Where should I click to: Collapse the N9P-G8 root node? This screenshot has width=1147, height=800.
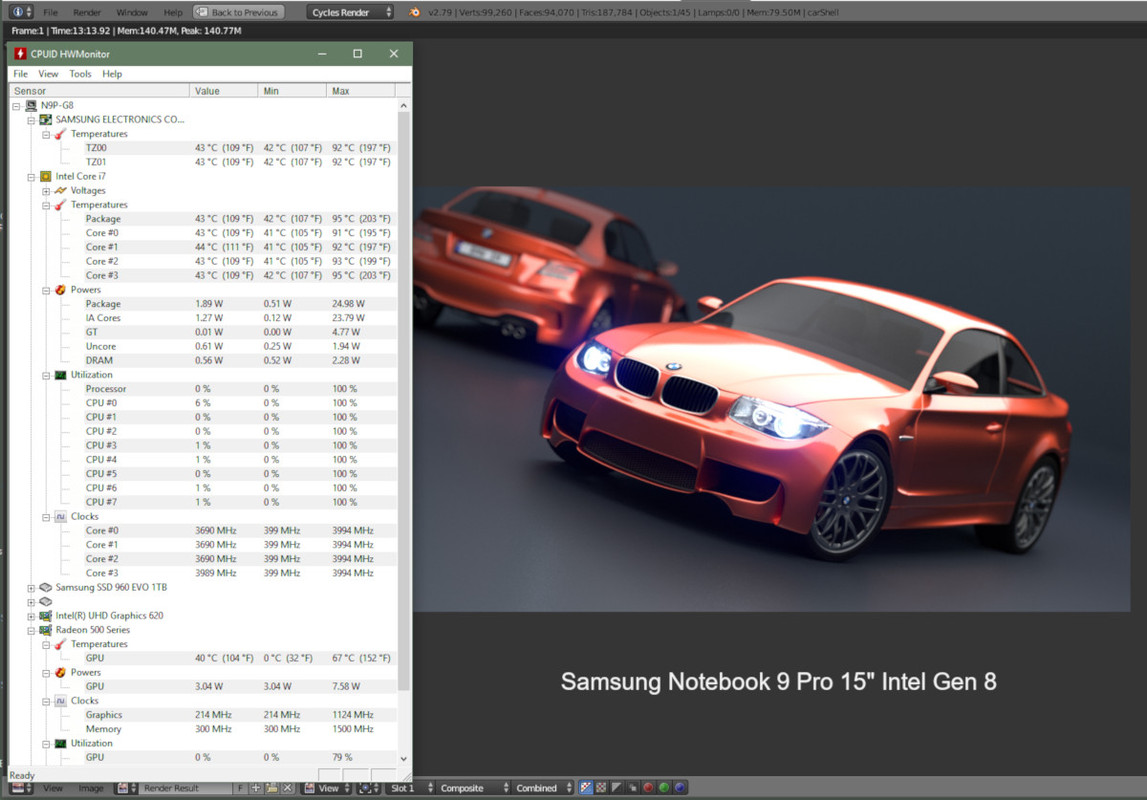(16, 106)
